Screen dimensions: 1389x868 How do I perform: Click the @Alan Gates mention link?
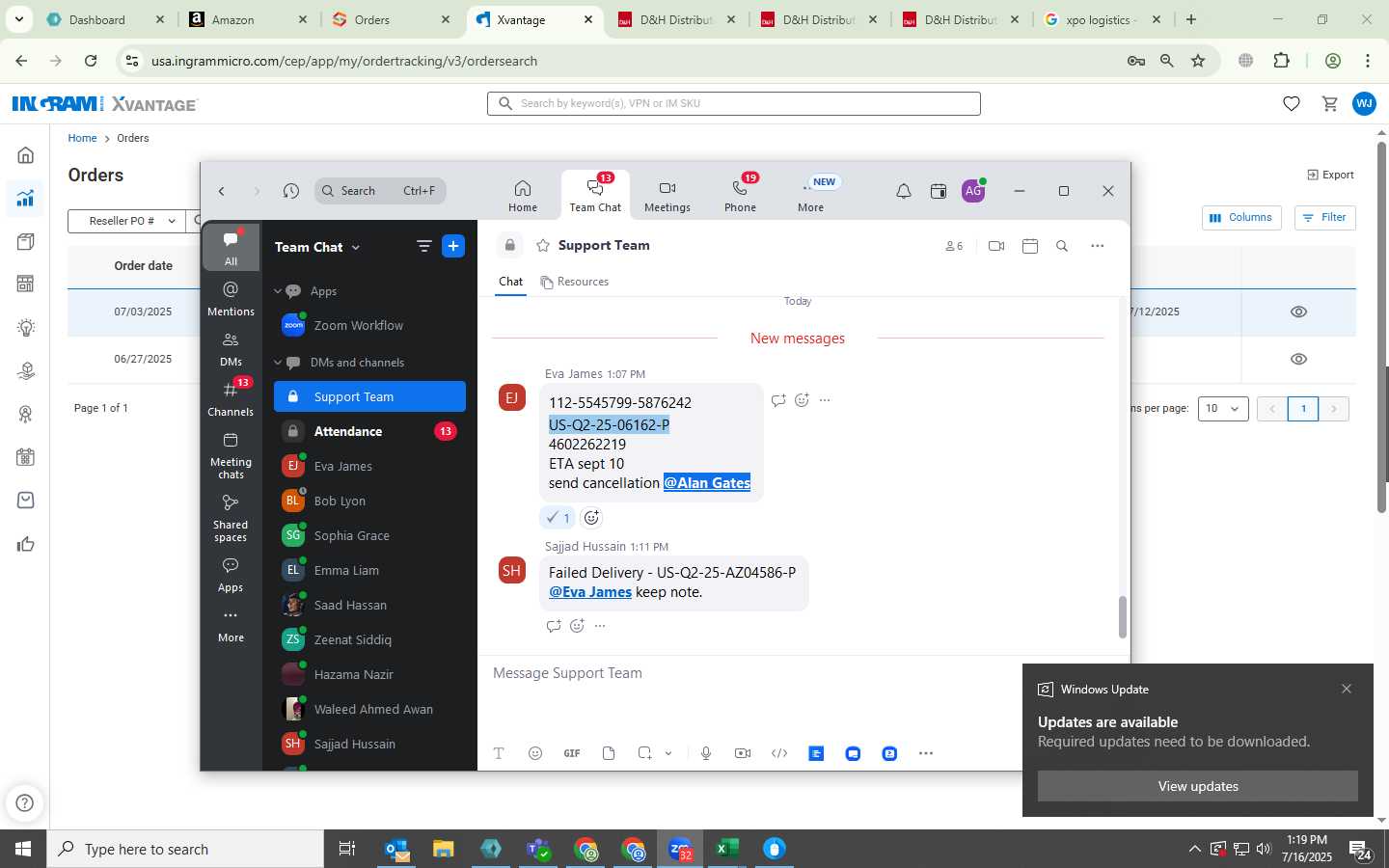(707, 483)
